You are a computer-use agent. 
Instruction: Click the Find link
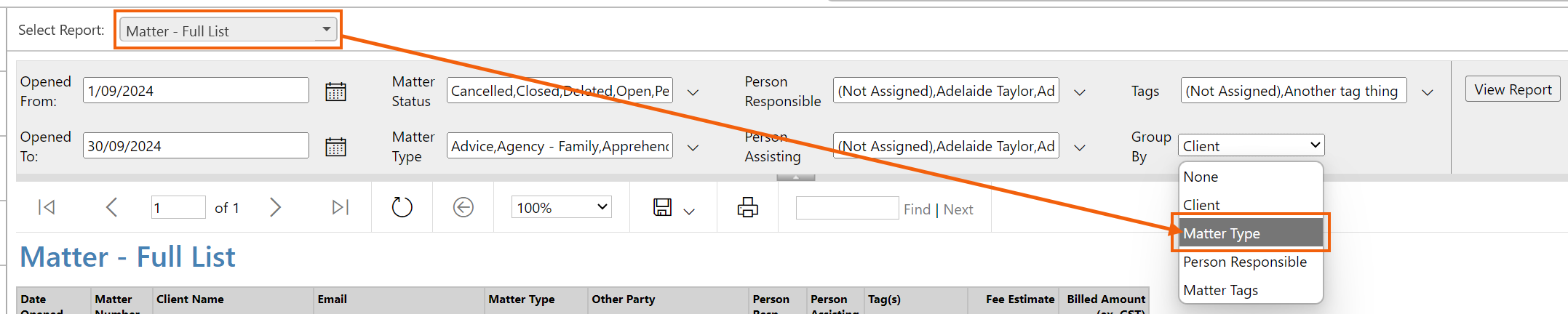click(x=917, y=209)
